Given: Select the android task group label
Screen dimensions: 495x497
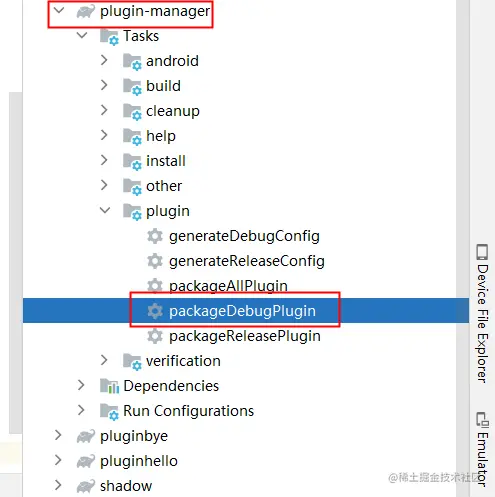Looking at the screenshot, I should pyautogui.click(x=172, y=61).
